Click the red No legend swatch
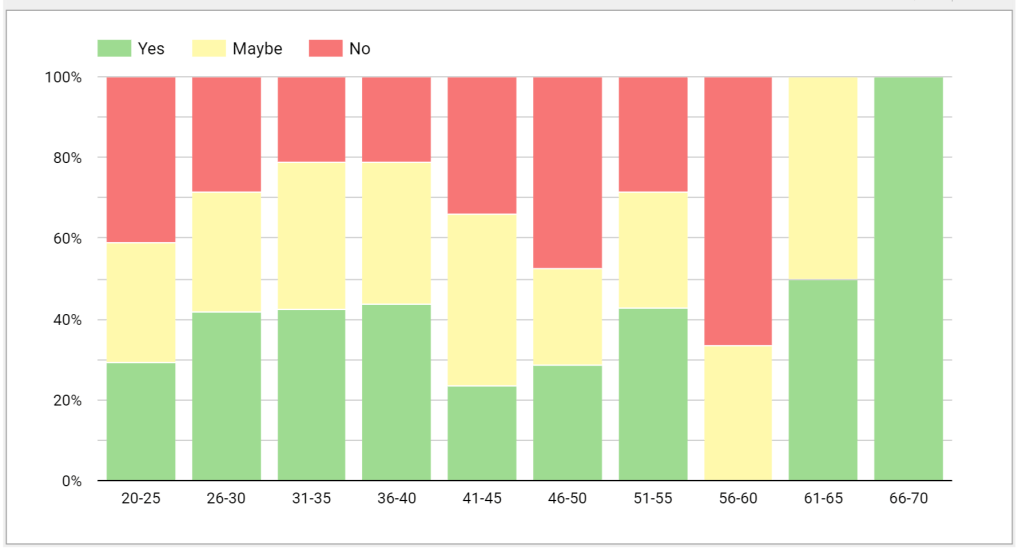 click(325, 48)
